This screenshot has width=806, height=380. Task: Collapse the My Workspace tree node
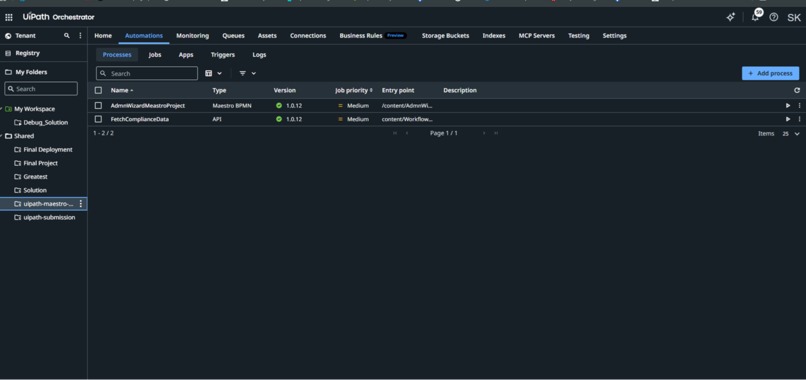point(2,109)
